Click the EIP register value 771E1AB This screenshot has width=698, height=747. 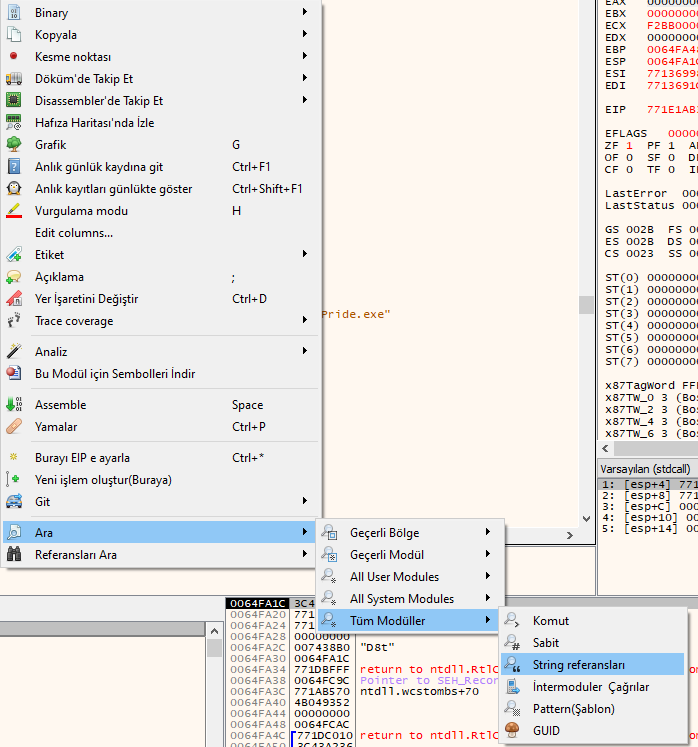(x=672, y=109)
